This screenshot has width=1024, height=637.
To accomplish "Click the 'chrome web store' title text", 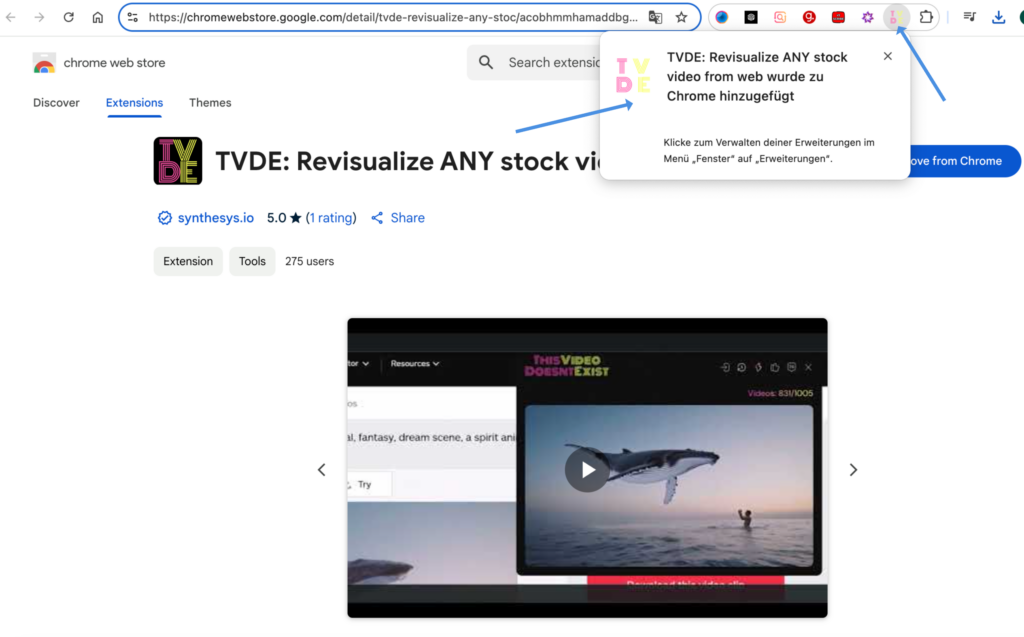I will pos(114,63).
